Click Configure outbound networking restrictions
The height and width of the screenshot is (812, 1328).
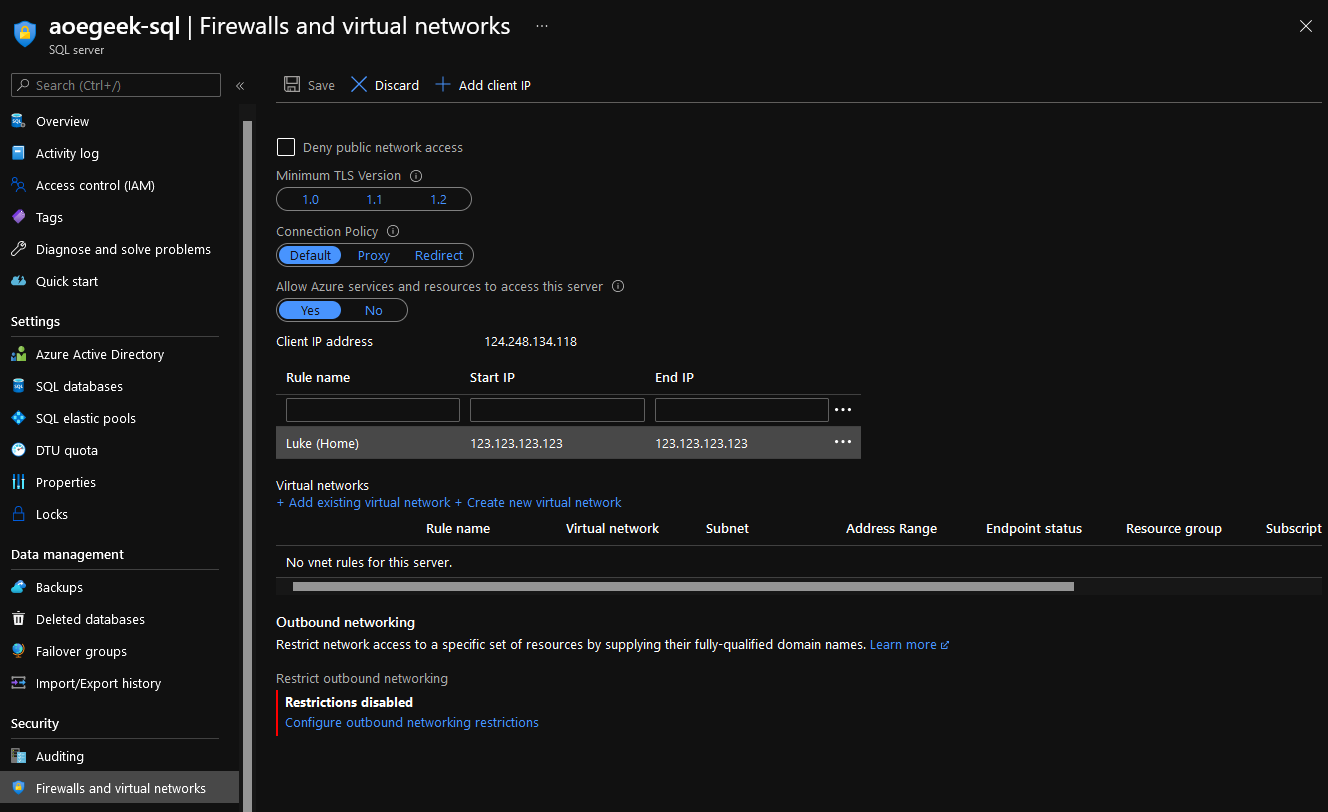(x=412, y=723)
